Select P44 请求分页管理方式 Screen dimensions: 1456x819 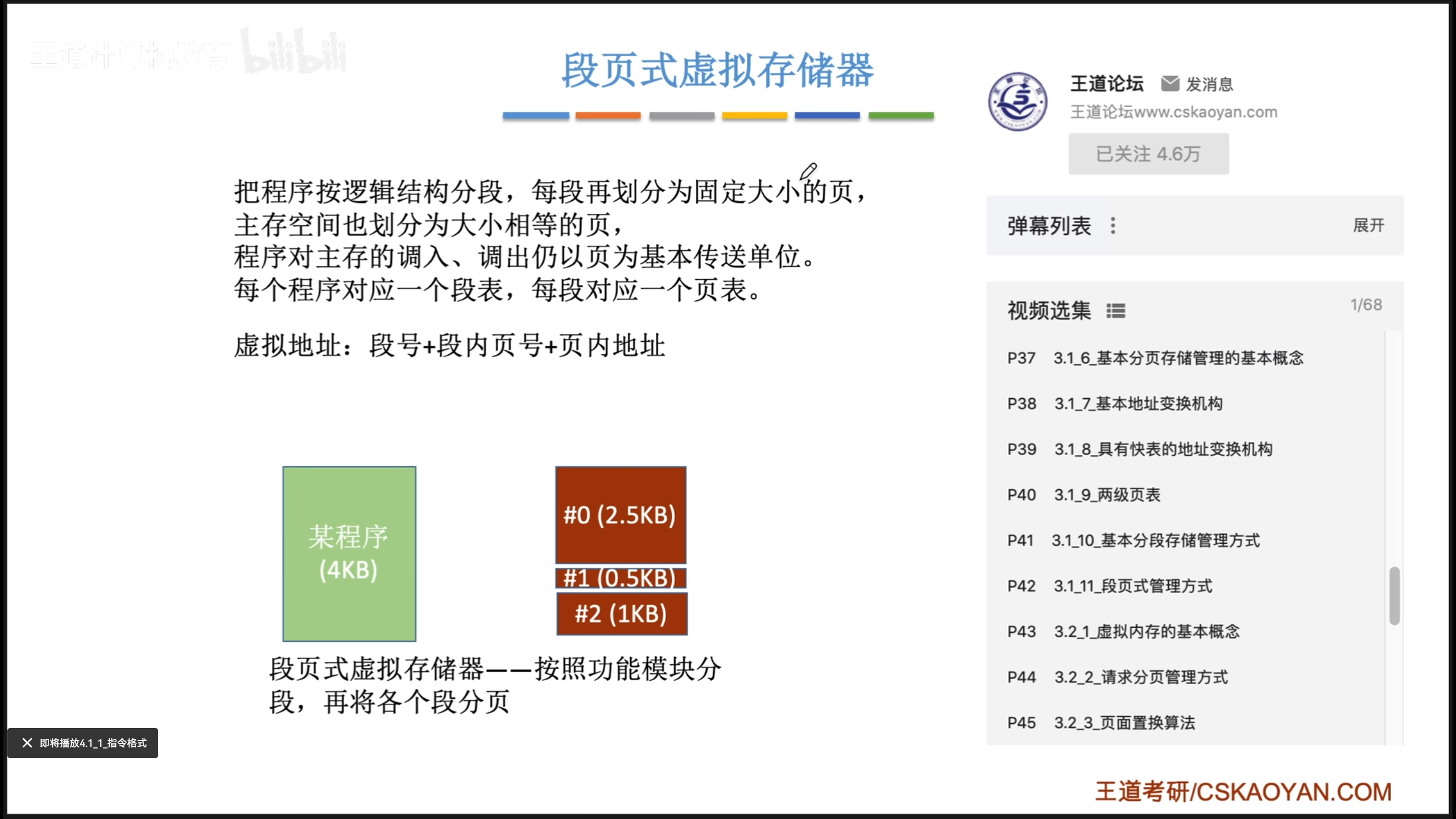[x=1140, y=677]
